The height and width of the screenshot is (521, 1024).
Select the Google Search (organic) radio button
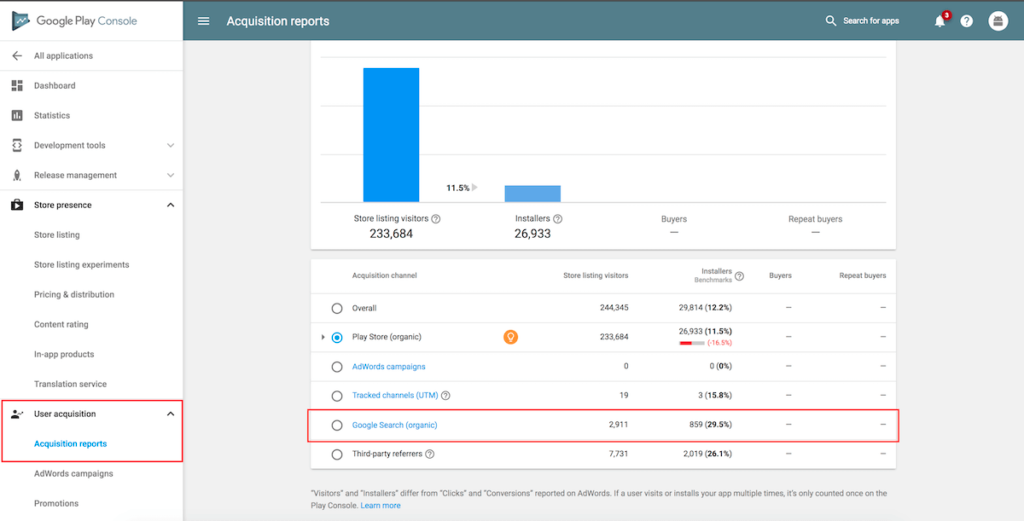coord(337,425)
